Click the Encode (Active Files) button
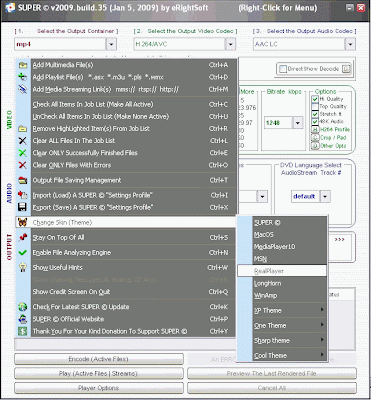The image size is (371, 400). point(99,359)
